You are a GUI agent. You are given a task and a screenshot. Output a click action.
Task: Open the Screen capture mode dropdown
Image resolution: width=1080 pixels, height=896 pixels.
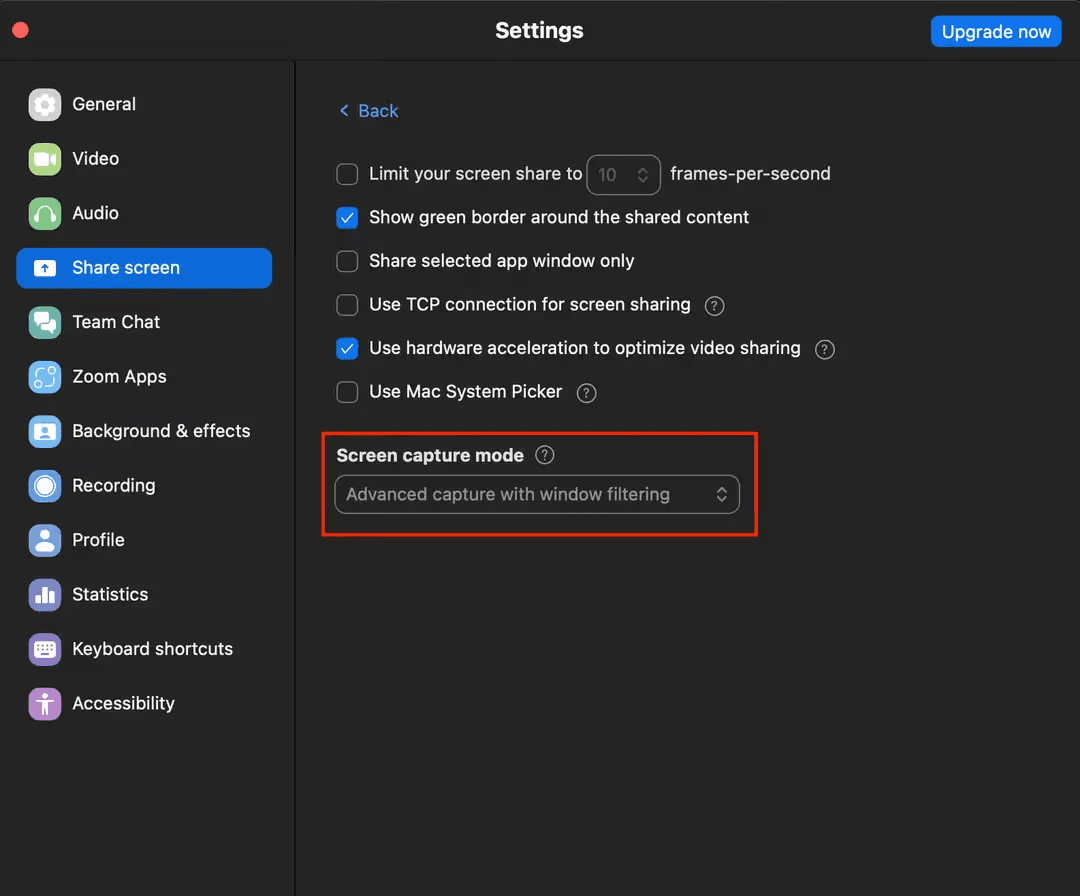[537, 494]
